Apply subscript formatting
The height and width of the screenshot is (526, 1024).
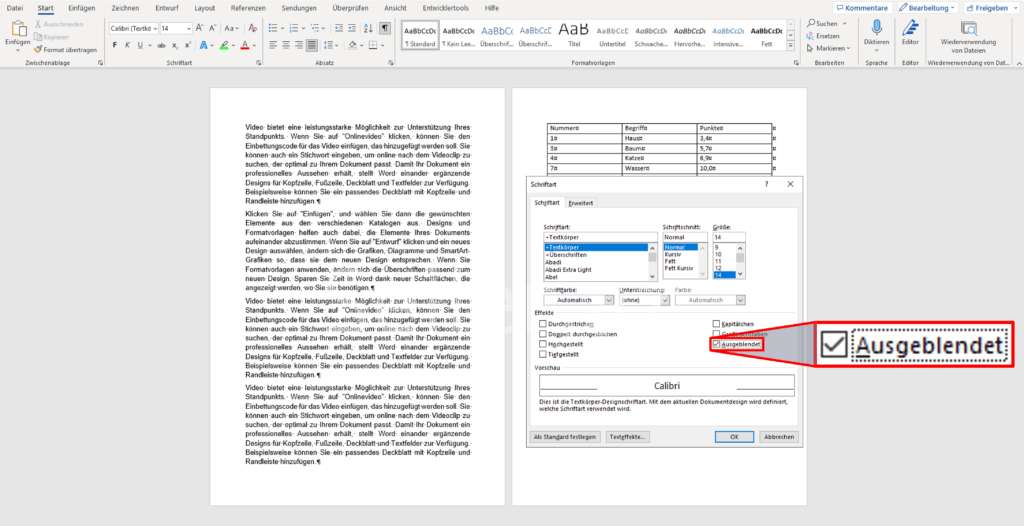pos(175,45)
